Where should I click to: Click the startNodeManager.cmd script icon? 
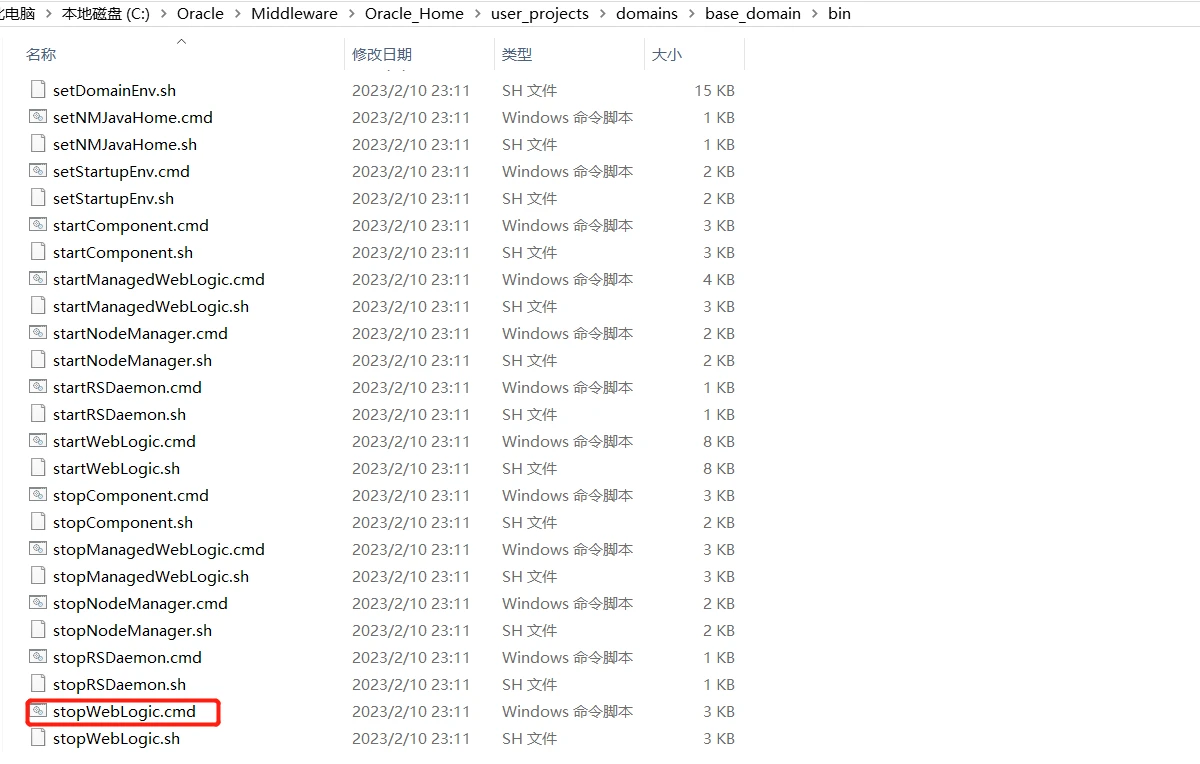point(38,333)
